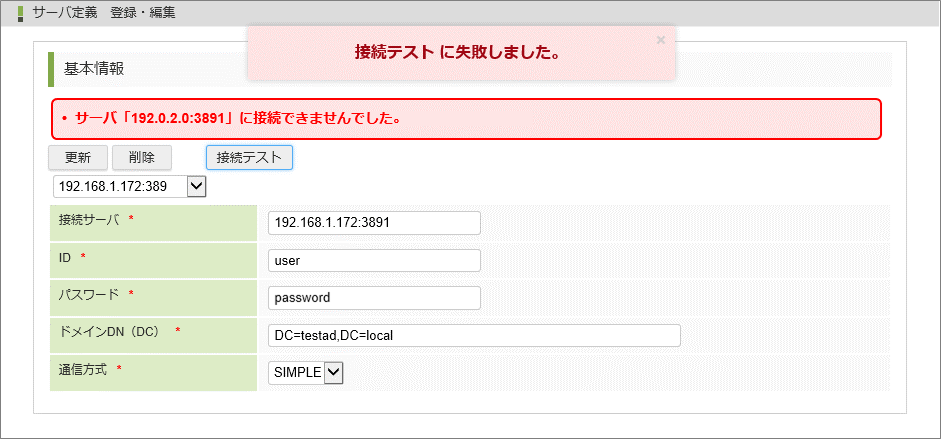Click the 接続テスト に失敗しました toast text
Screen dimensions: 941x439
456,52
